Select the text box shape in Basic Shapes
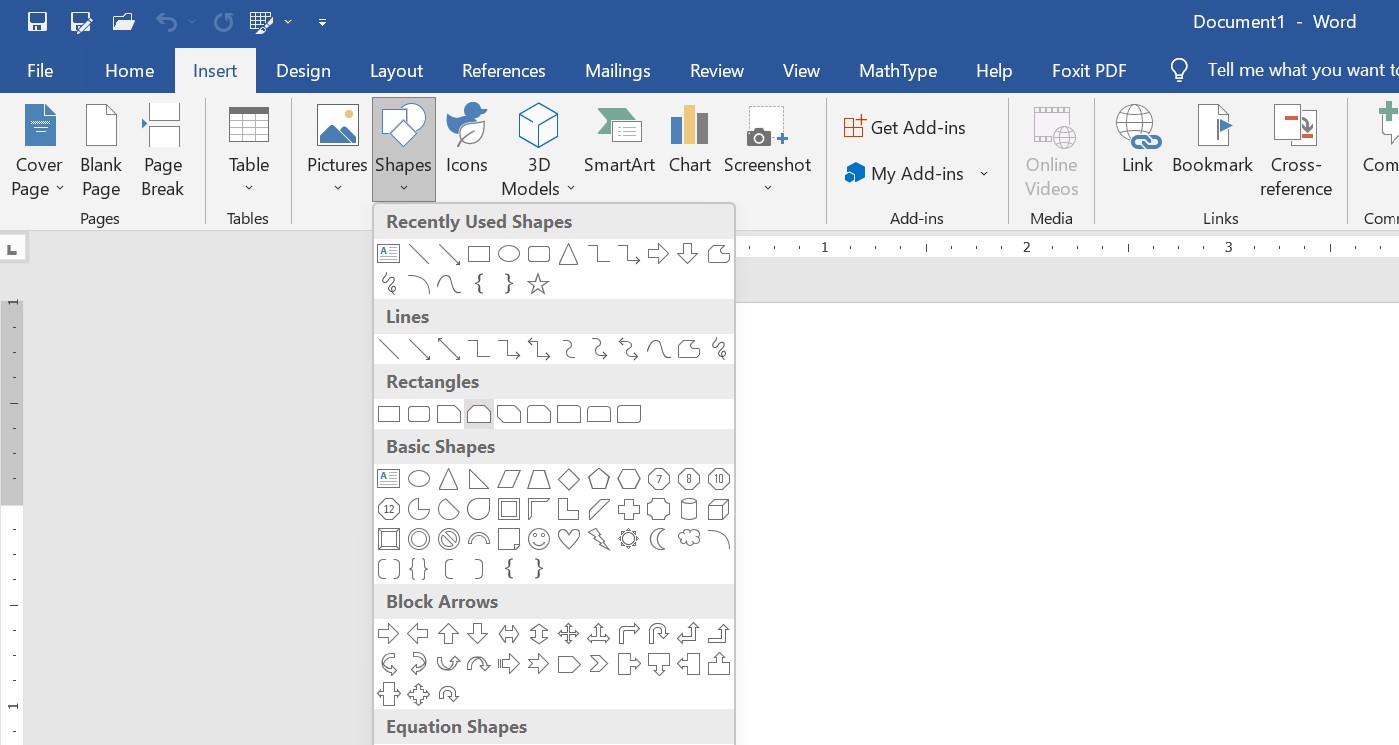 [389, 479]
